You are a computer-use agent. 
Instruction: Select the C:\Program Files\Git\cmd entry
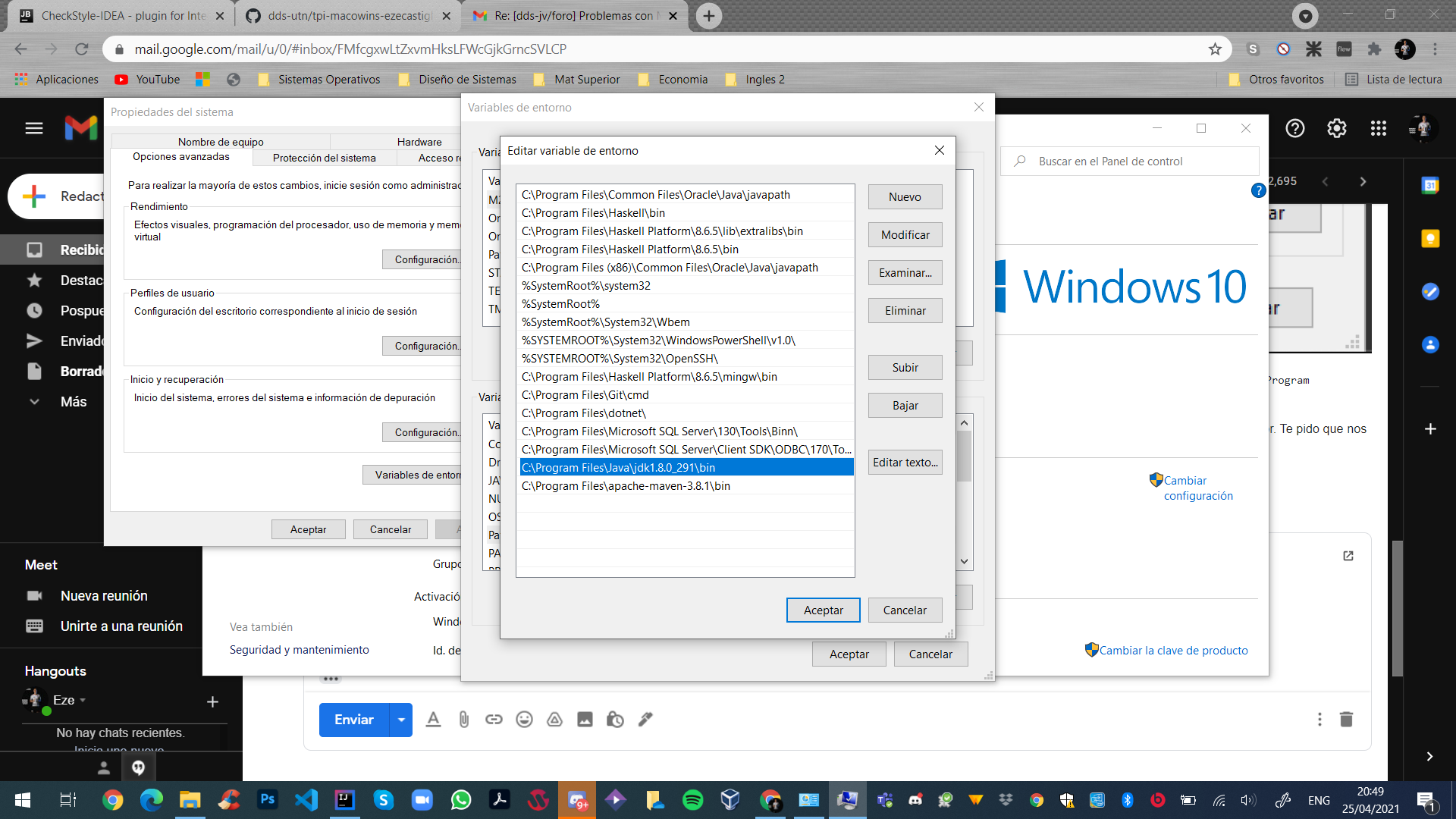(686, 395)
